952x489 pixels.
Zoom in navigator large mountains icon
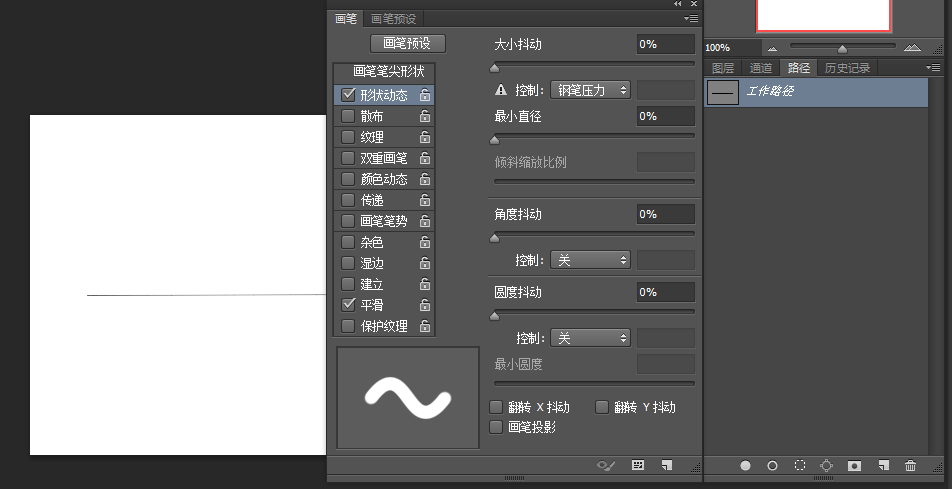pyautogui.click(x=912, y=47)
